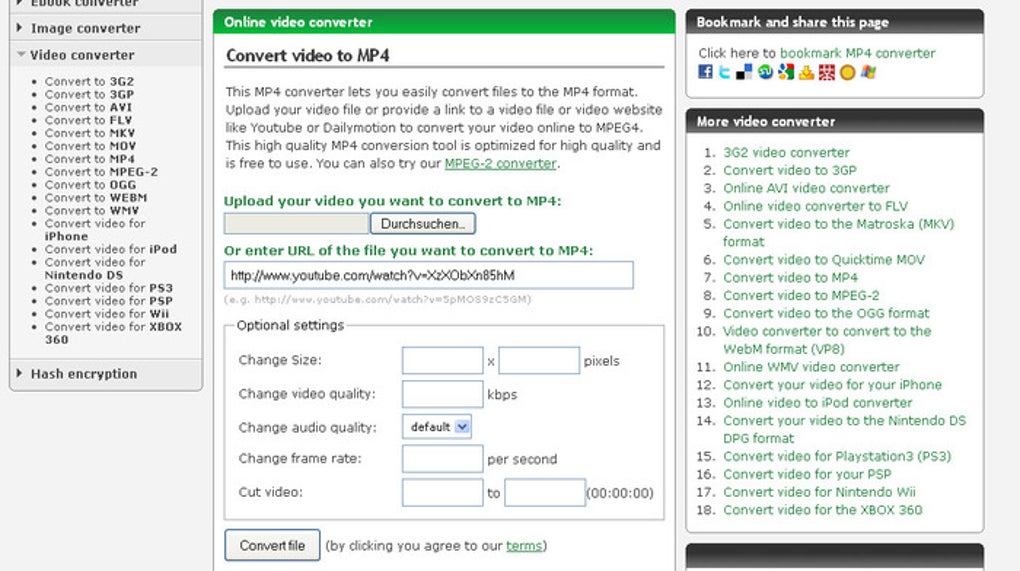
Task: Open Convert to 3G2 in sidebar
Action: pyautogui.click(x=89, y=81)
